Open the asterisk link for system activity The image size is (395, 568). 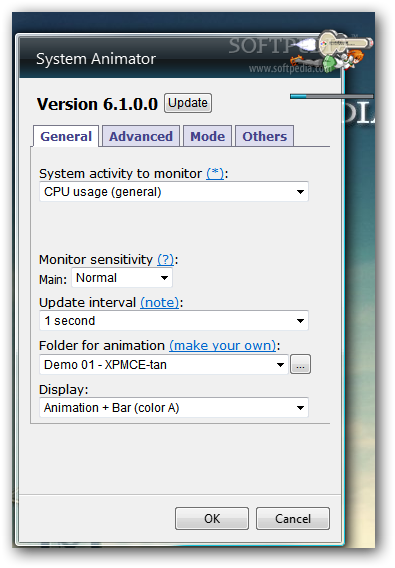pos(215,174)
